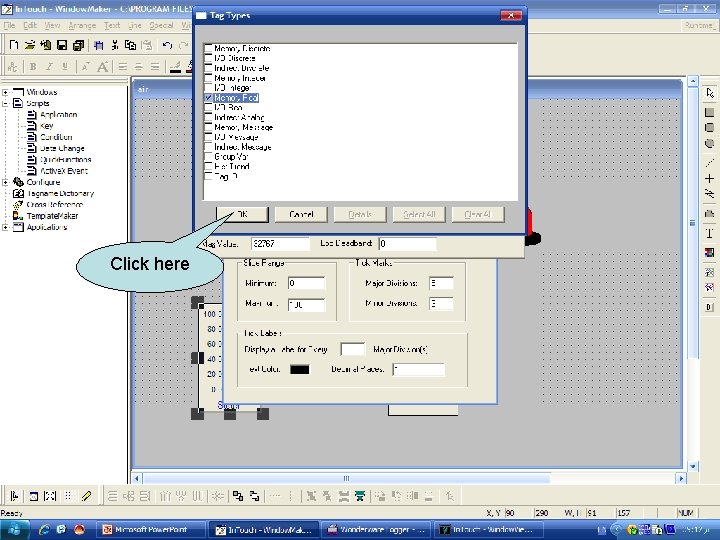Switch to Runtime at top right
Image resolution: width=720 pixels, height=540 pixels.
(698, 25)
